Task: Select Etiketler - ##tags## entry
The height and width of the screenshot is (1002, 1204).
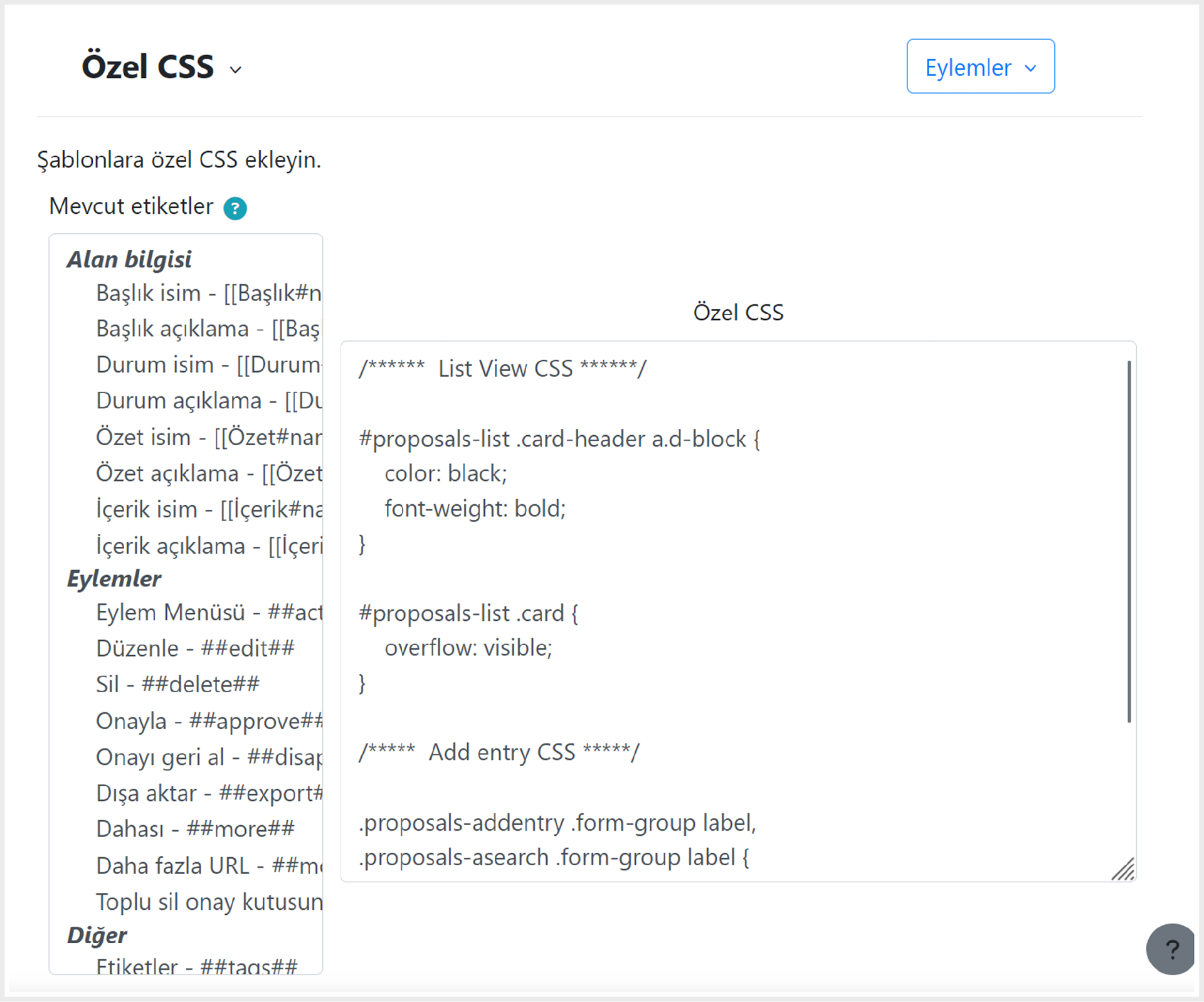Action: pos(196,965)
